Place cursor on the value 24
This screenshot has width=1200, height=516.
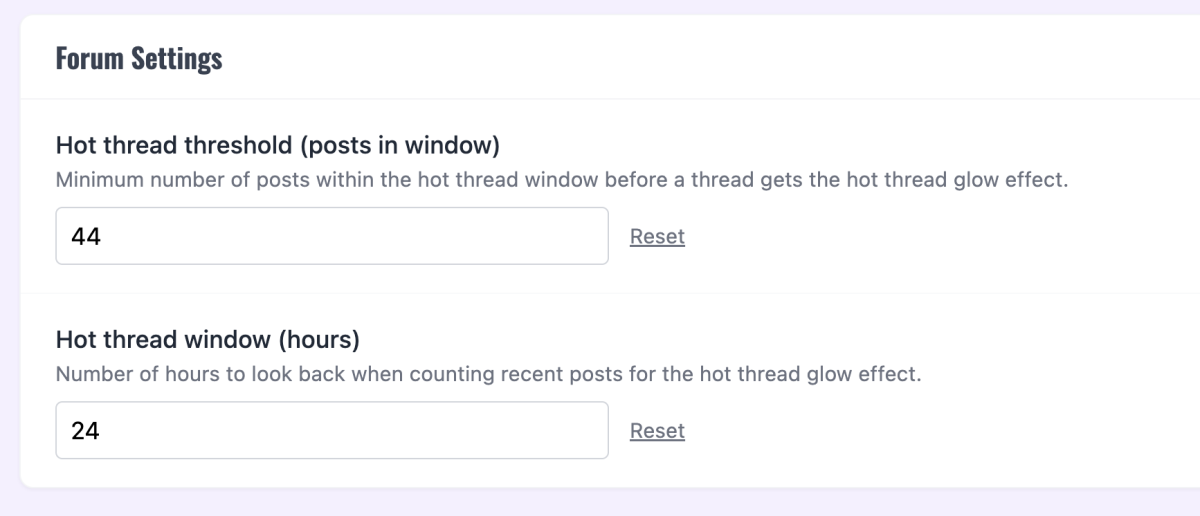pyautogui.click(x=86, y=431)
